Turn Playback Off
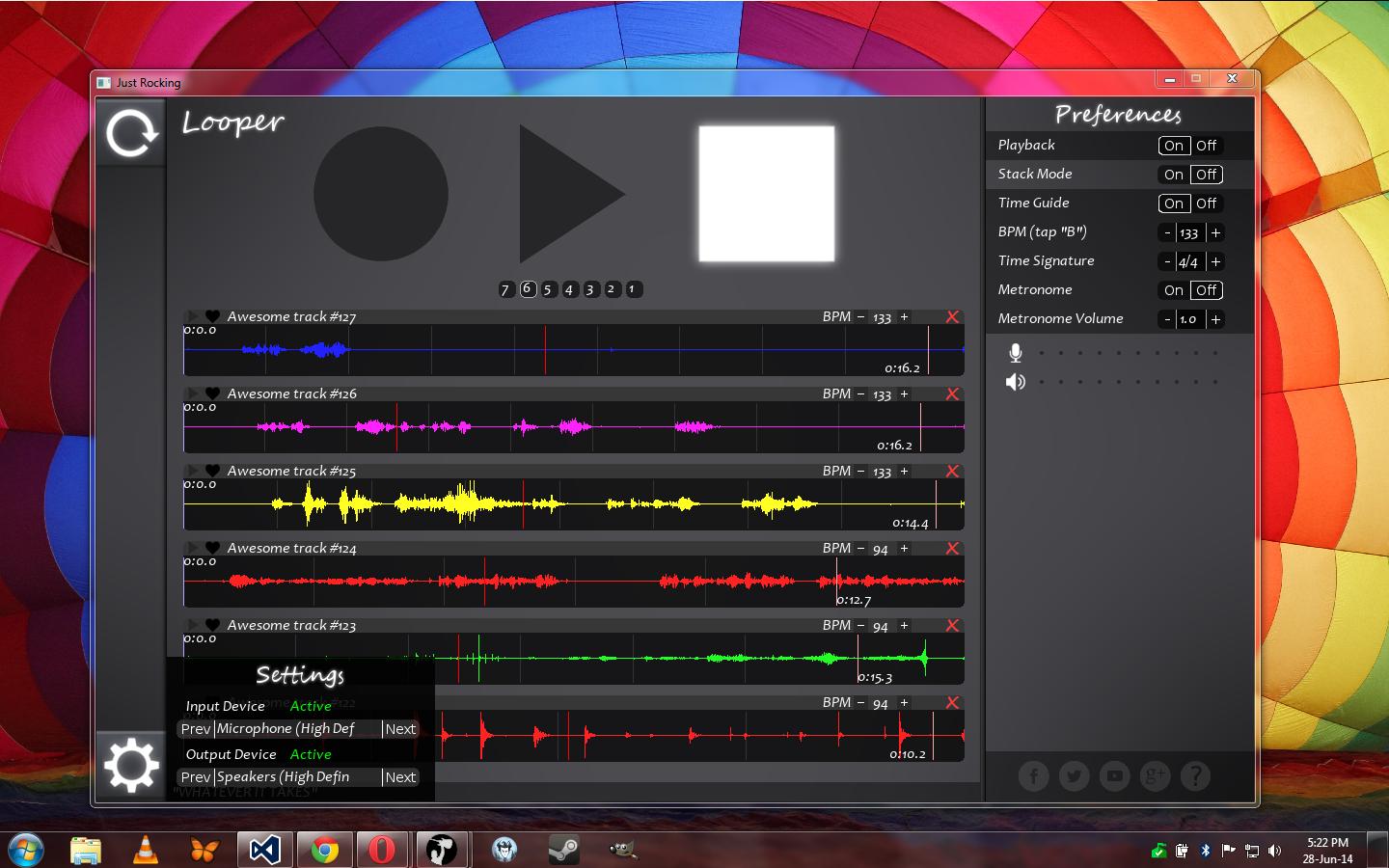This screenshot has width=1389, height=868. coord(1207,146)
